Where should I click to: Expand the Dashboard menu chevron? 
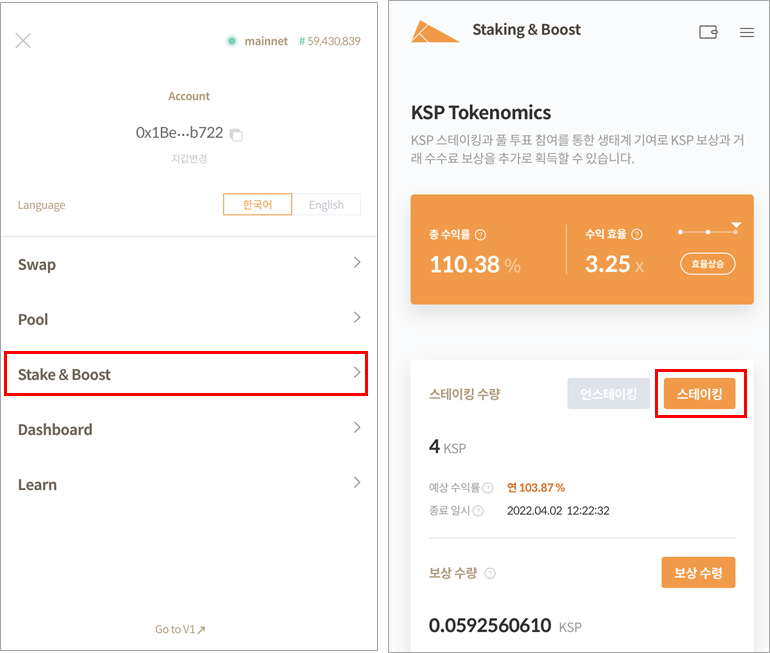[356, 428]
